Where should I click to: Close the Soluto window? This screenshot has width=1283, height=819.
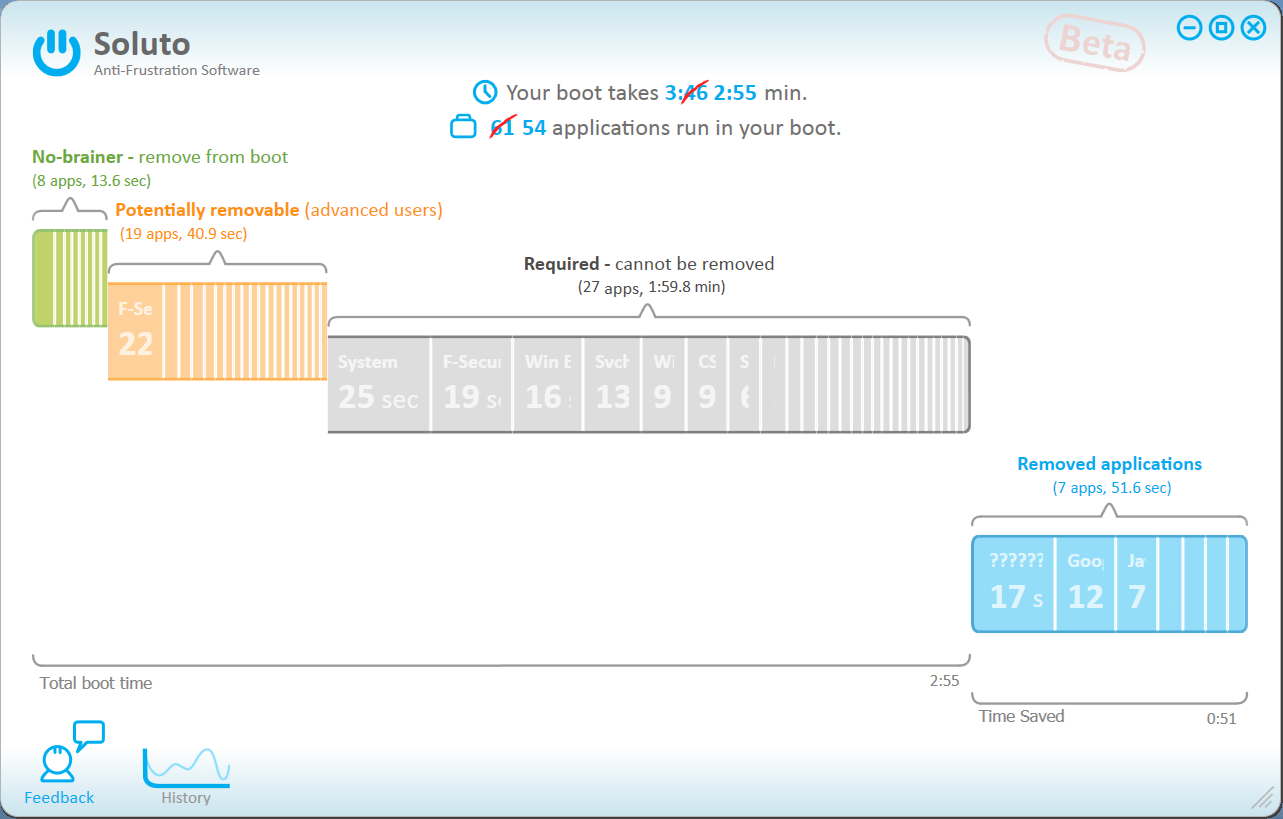[x=1253, y=28]
